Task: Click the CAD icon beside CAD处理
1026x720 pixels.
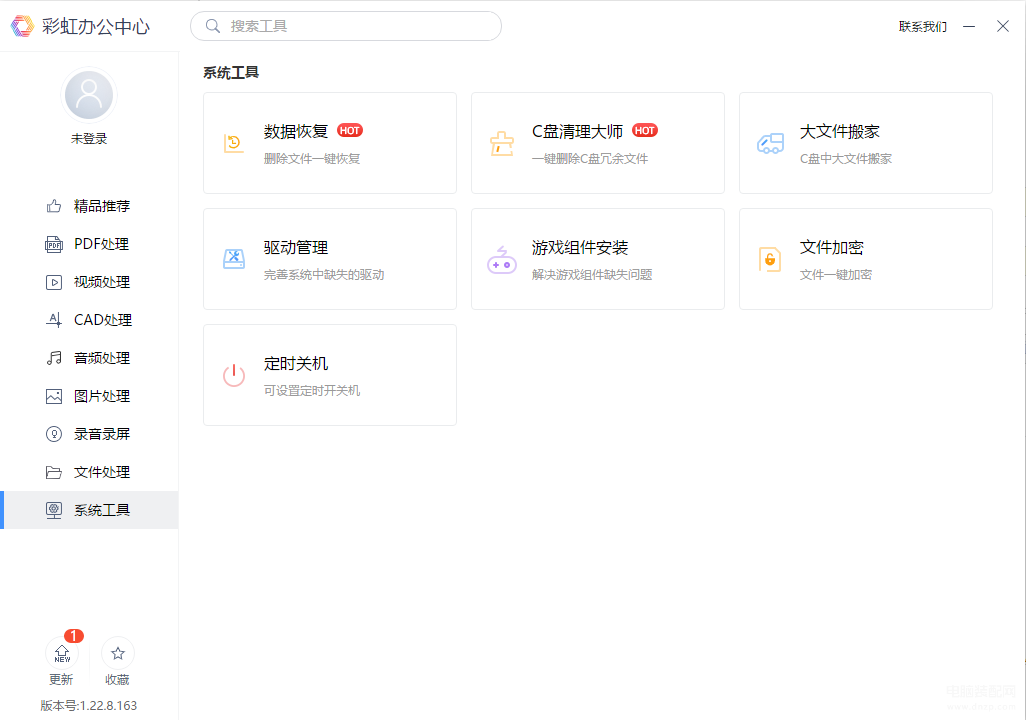Action: click(x=54, y=320)
